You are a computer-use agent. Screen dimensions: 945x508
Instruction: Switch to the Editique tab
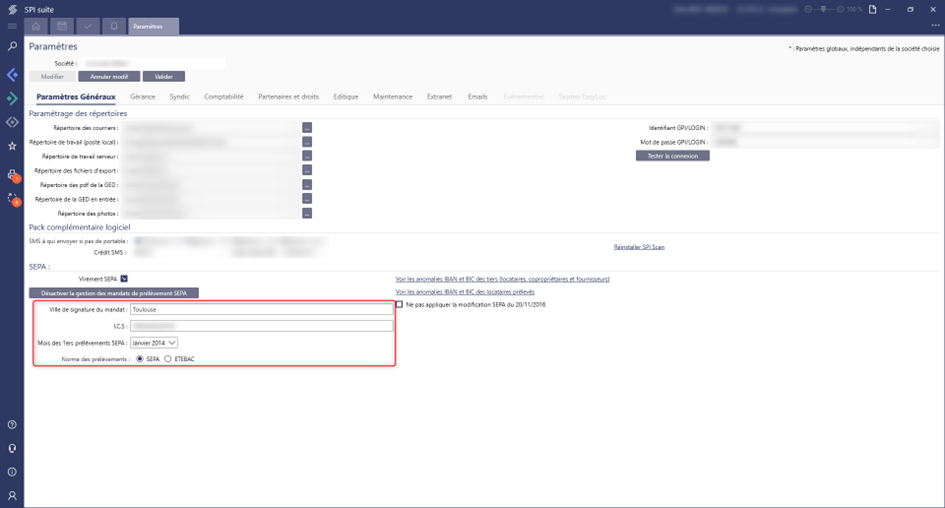(x=346, y=96)
